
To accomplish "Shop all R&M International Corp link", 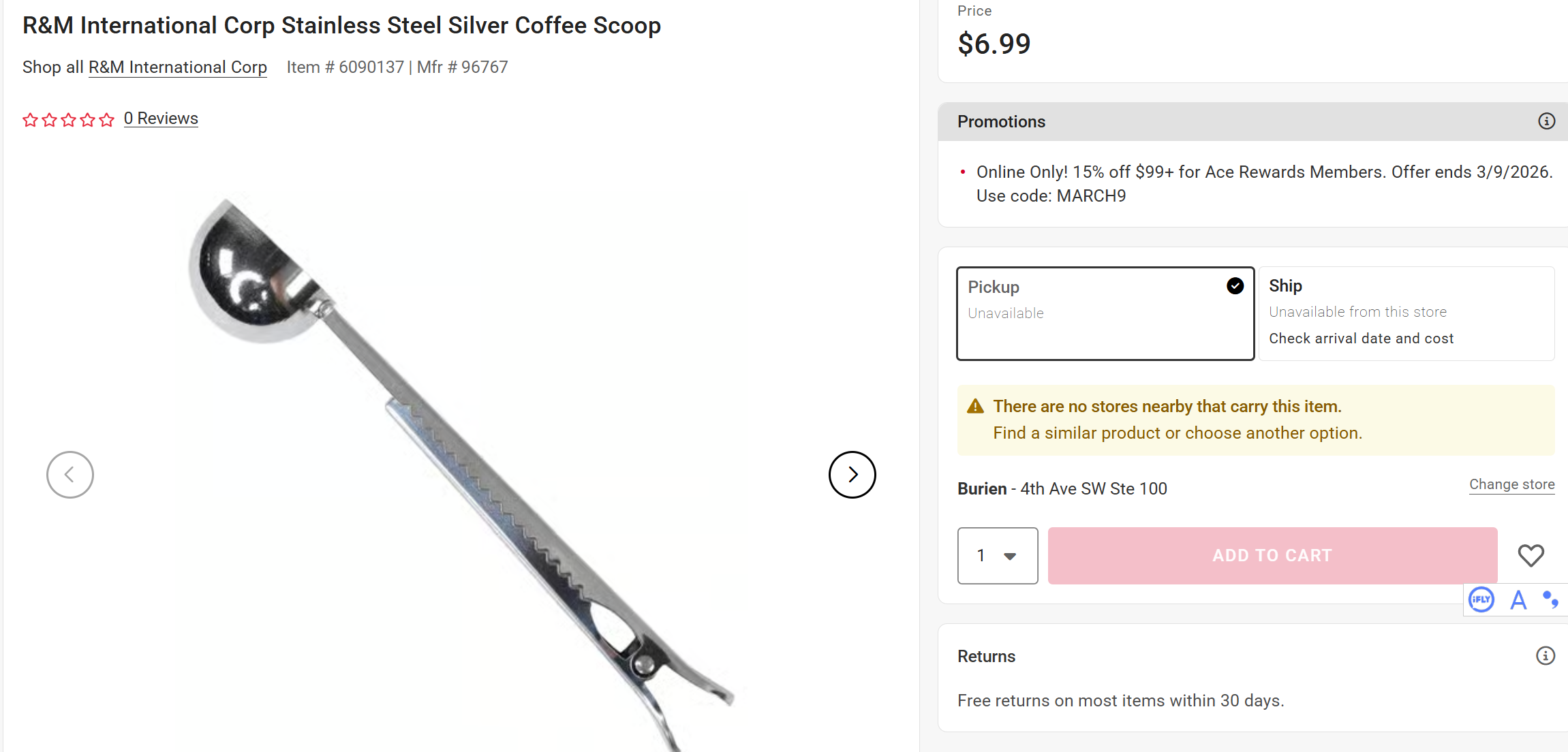I will 178,67.
